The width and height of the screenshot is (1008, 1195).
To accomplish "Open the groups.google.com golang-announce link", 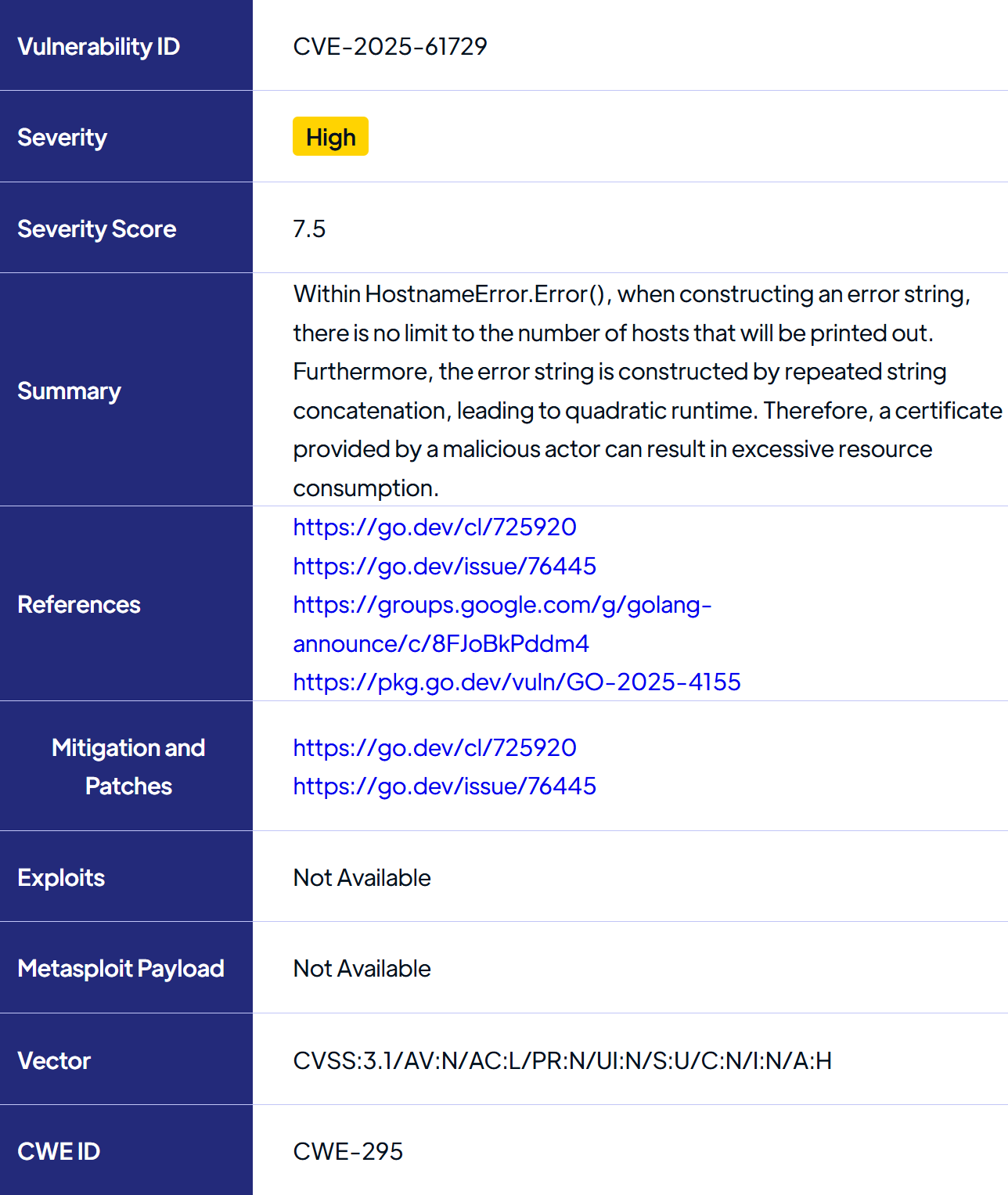I will [502, 624].
